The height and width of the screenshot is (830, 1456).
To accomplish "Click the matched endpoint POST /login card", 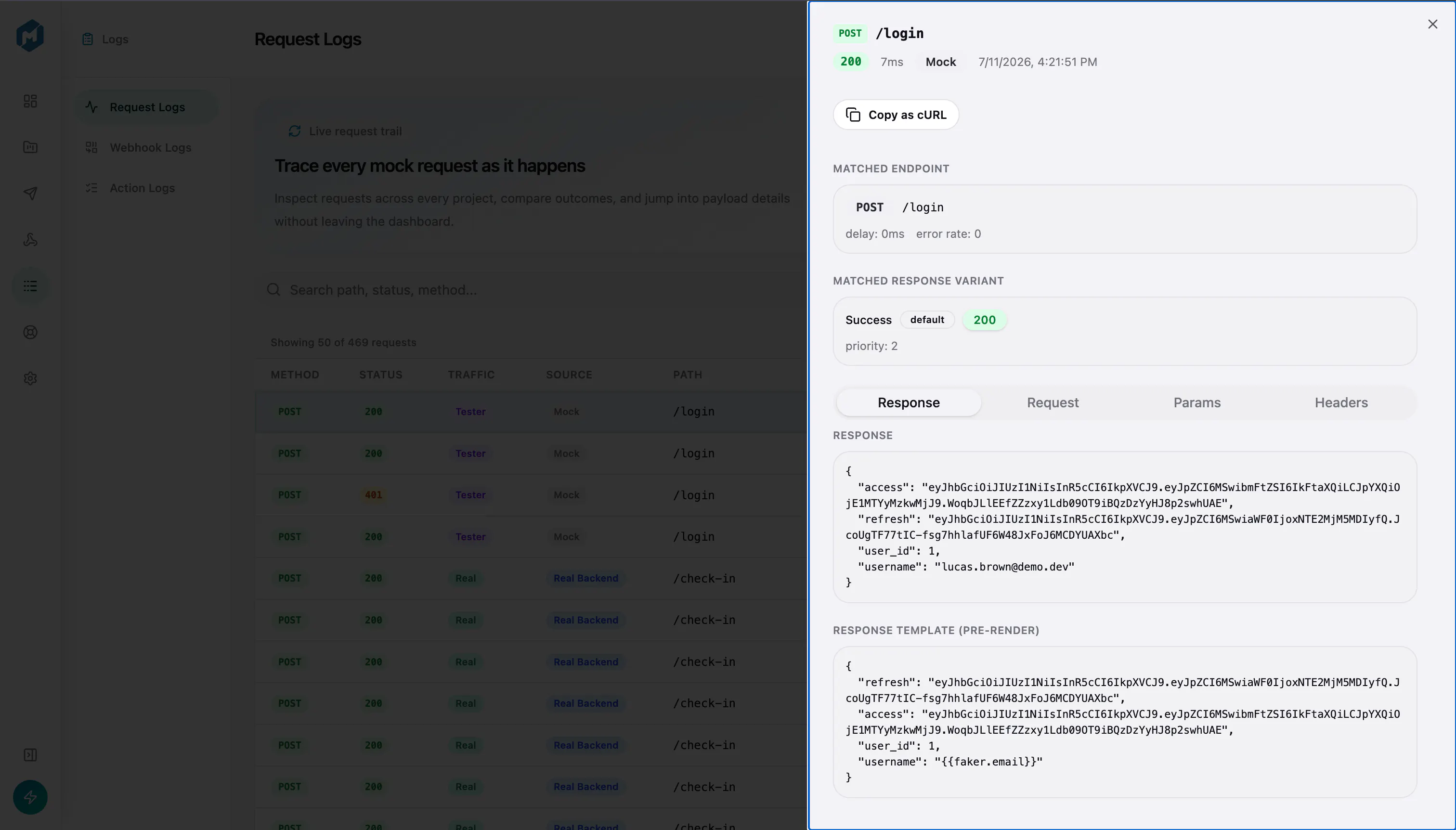I will pos(1125,219).
